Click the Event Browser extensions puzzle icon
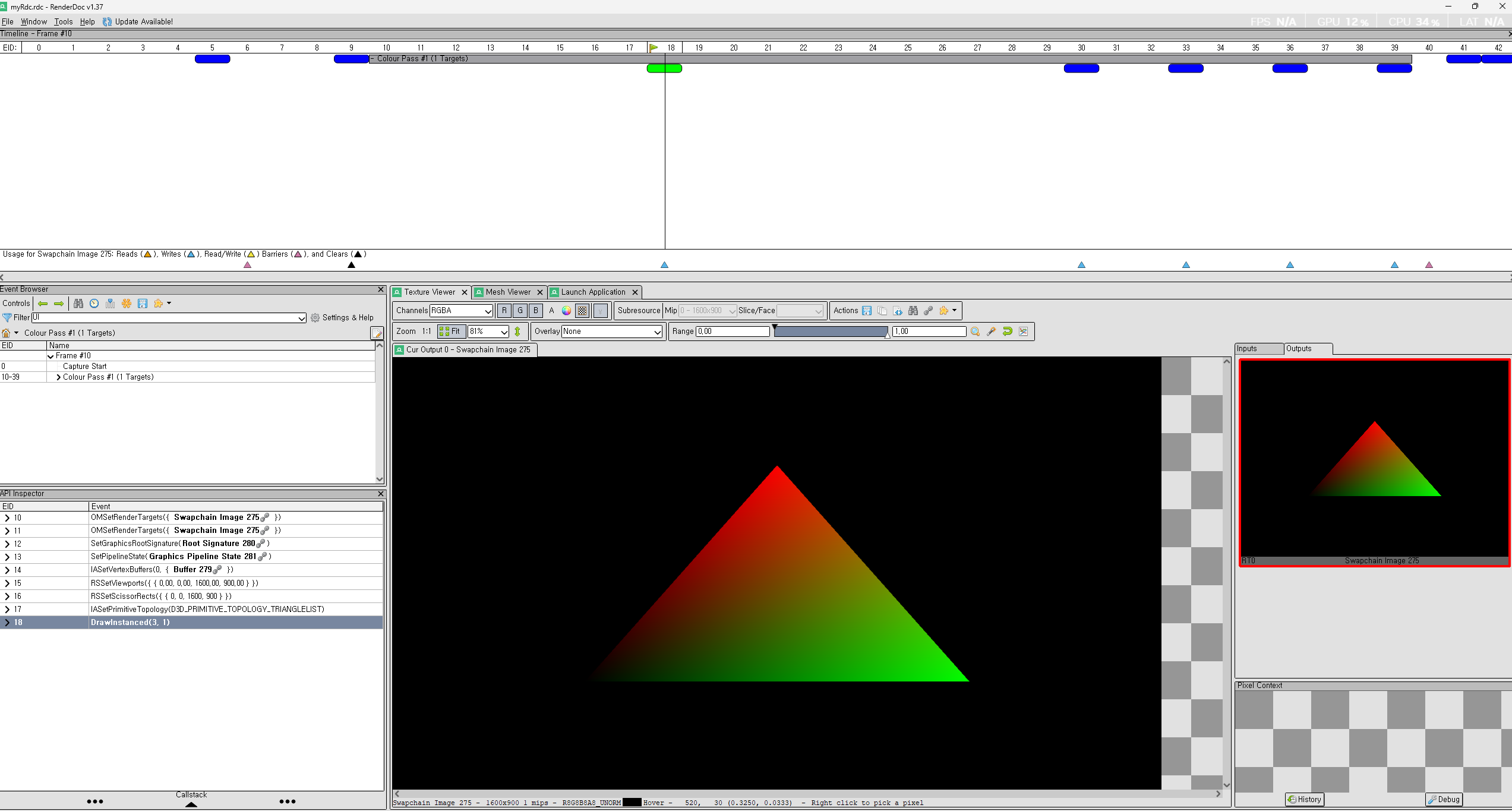The image size is (1512, 811). pos(159,304)
